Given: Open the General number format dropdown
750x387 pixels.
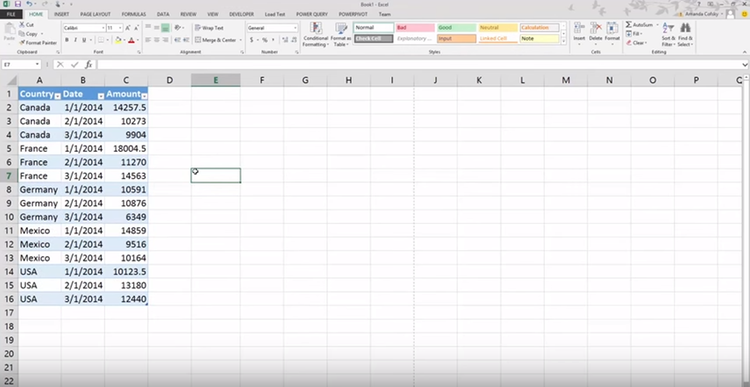Looking at the screenshot, I should (x=295, y=28).
